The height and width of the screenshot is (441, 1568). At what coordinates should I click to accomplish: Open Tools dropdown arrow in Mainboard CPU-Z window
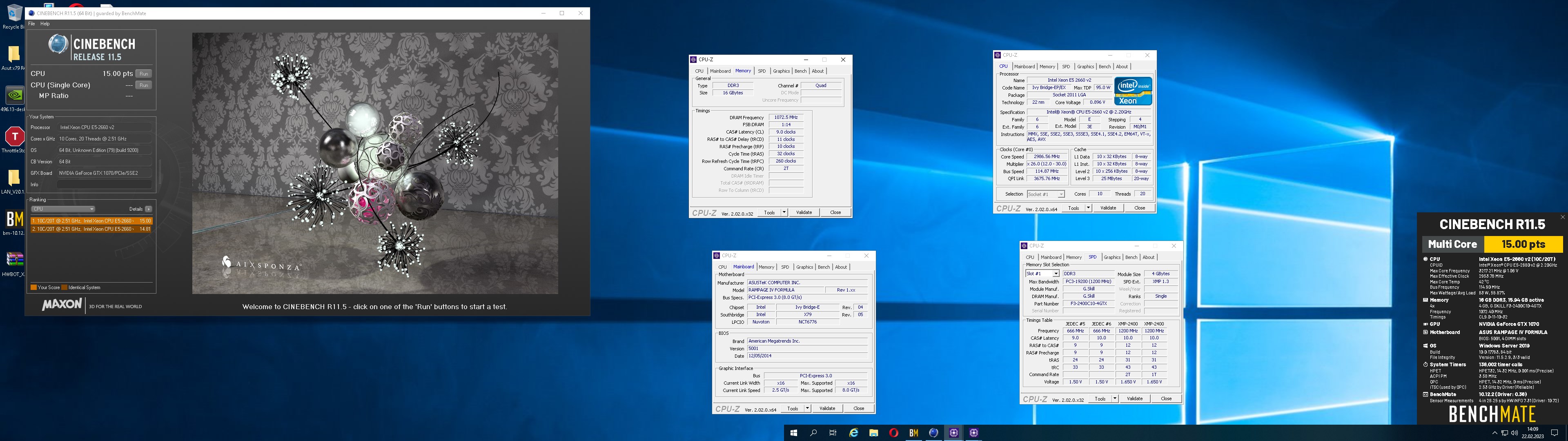[x=807, y=409]
